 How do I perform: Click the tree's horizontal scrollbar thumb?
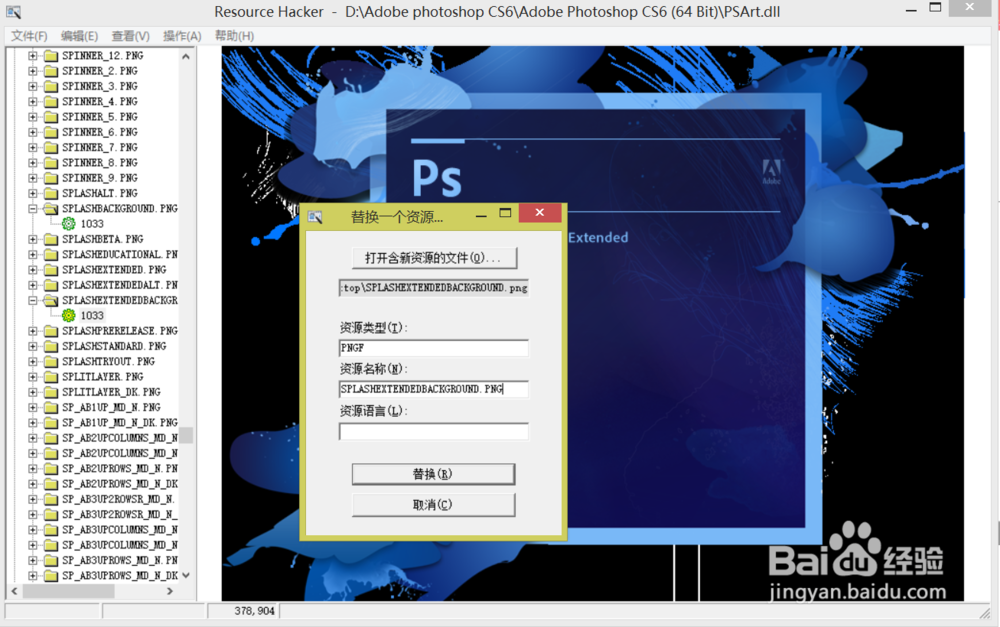coord(68,591)
